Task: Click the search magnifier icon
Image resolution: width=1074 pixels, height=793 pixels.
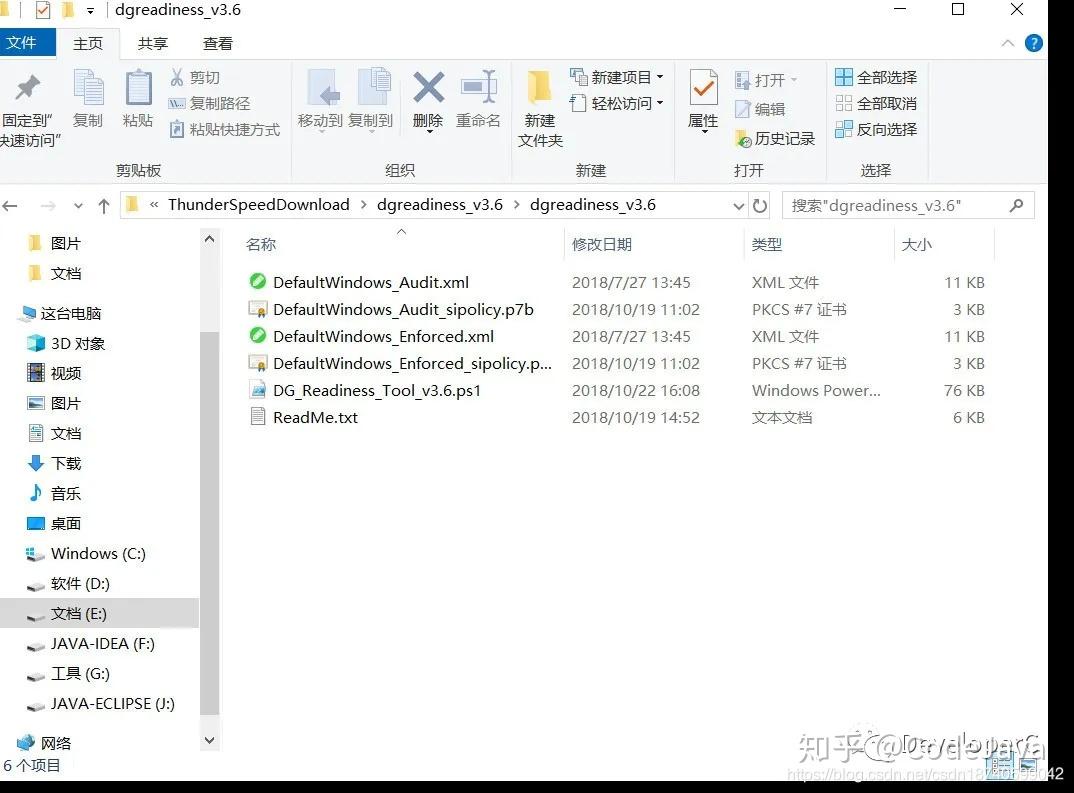Action: [1016, 205]
